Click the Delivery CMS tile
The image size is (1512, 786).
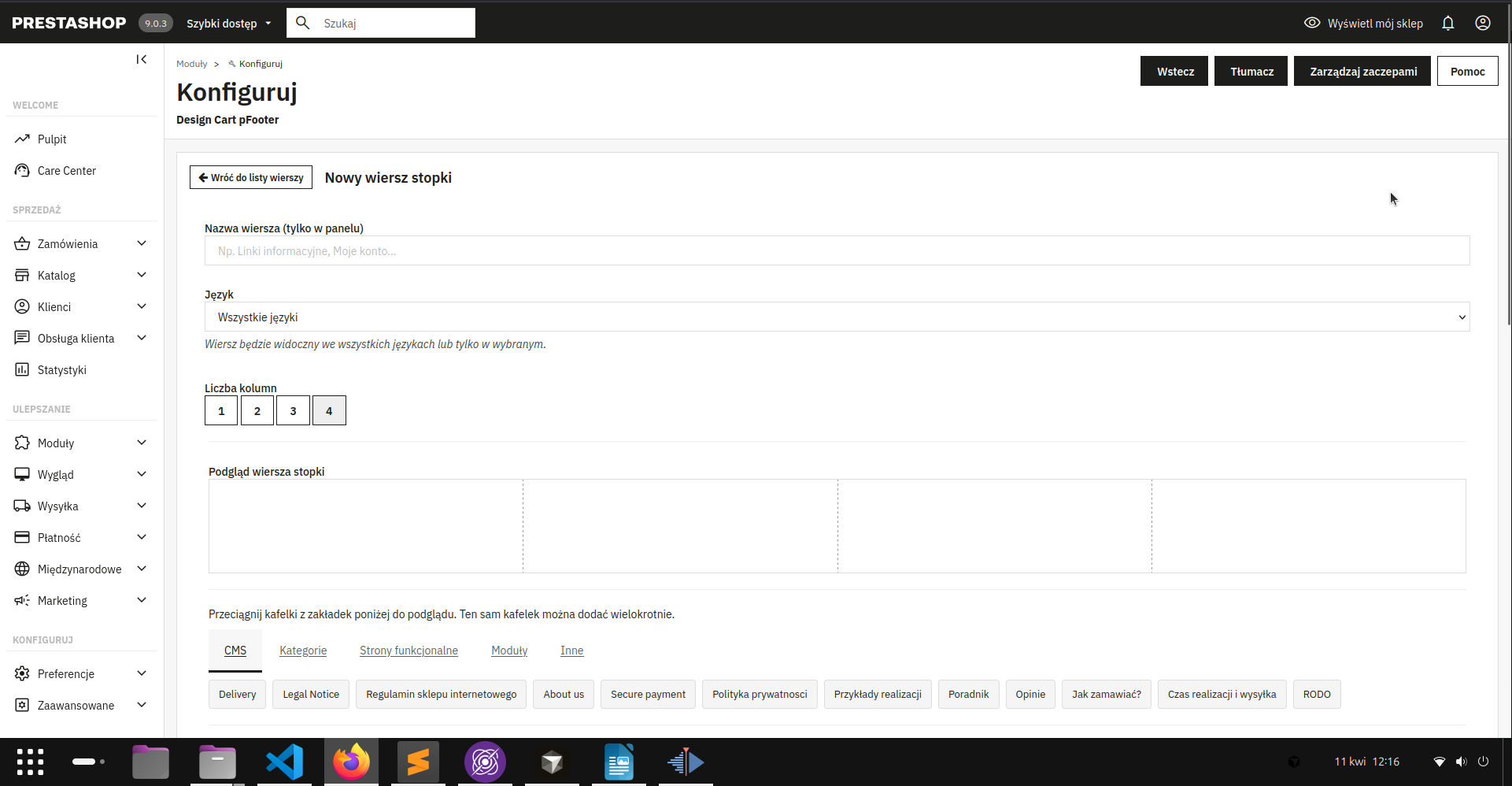click(x=237, y=694)
